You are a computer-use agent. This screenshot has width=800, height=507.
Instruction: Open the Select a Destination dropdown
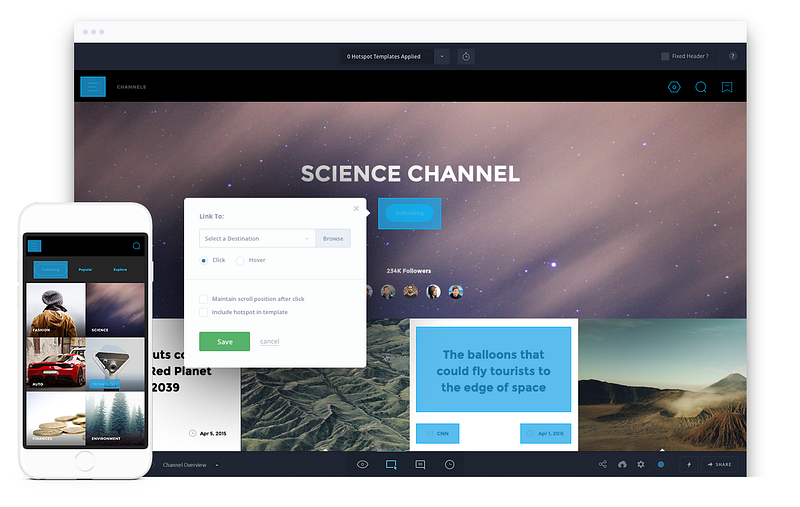257,239
